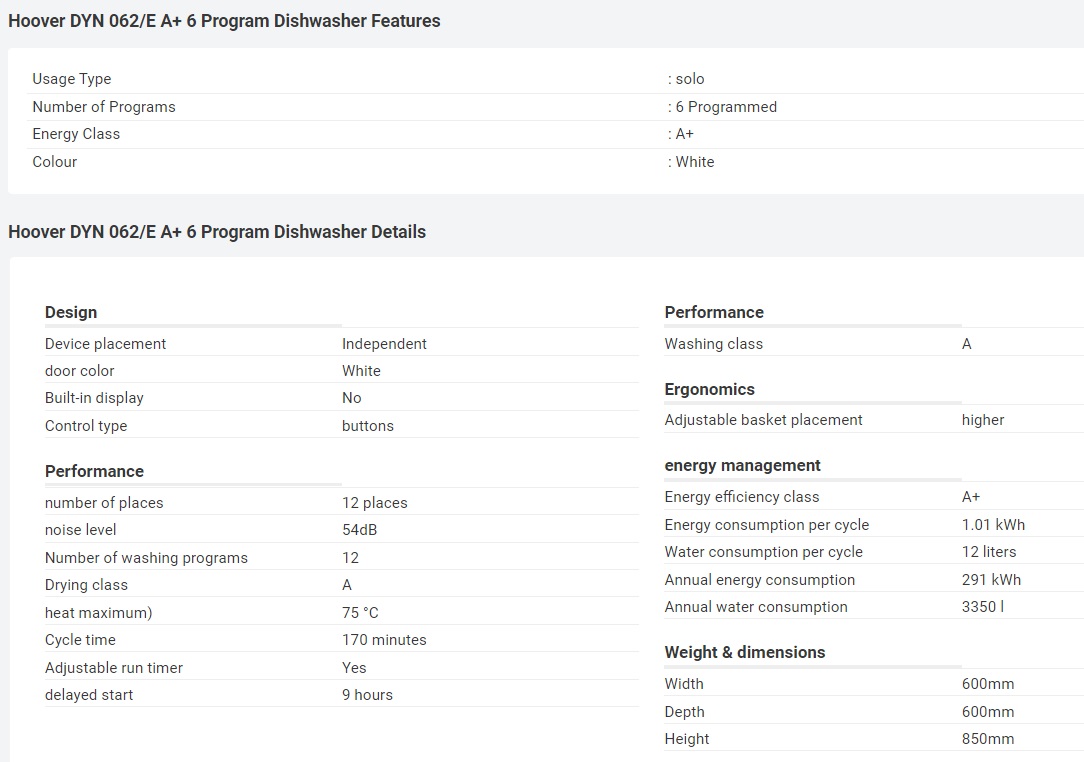Click the Colour row label
Image resolution: width=1084 pixels, height=762 pixels.
pyautogui.click(x=55, y=162)
